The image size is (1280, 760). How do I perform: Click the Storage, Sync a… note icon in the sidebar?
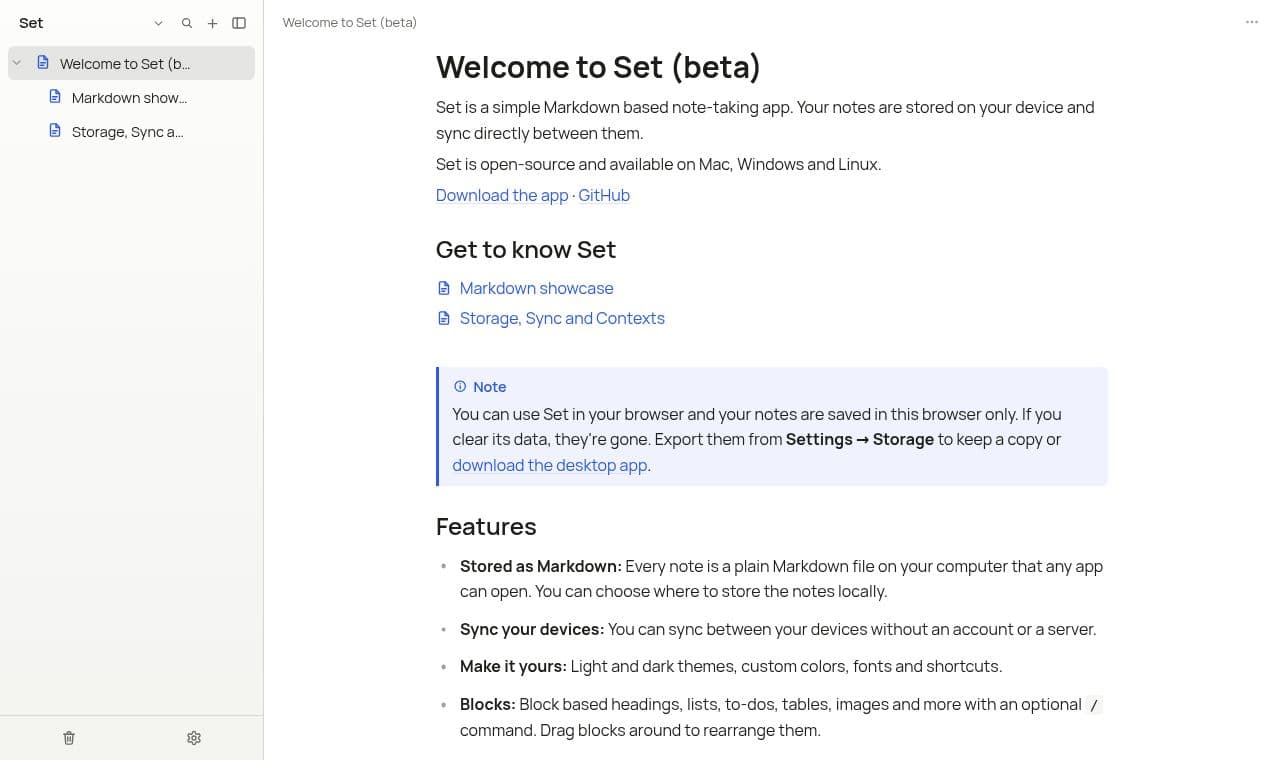(55, 131)
